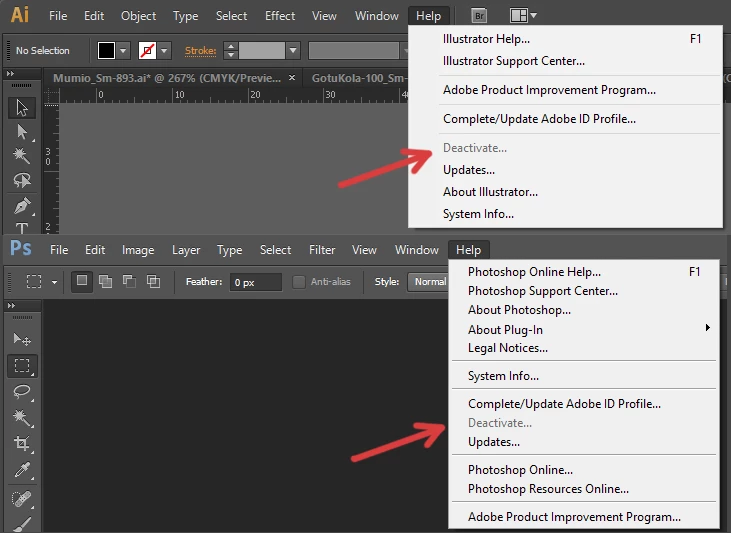Click the Illustrator Ai logo

pos(20,15)
